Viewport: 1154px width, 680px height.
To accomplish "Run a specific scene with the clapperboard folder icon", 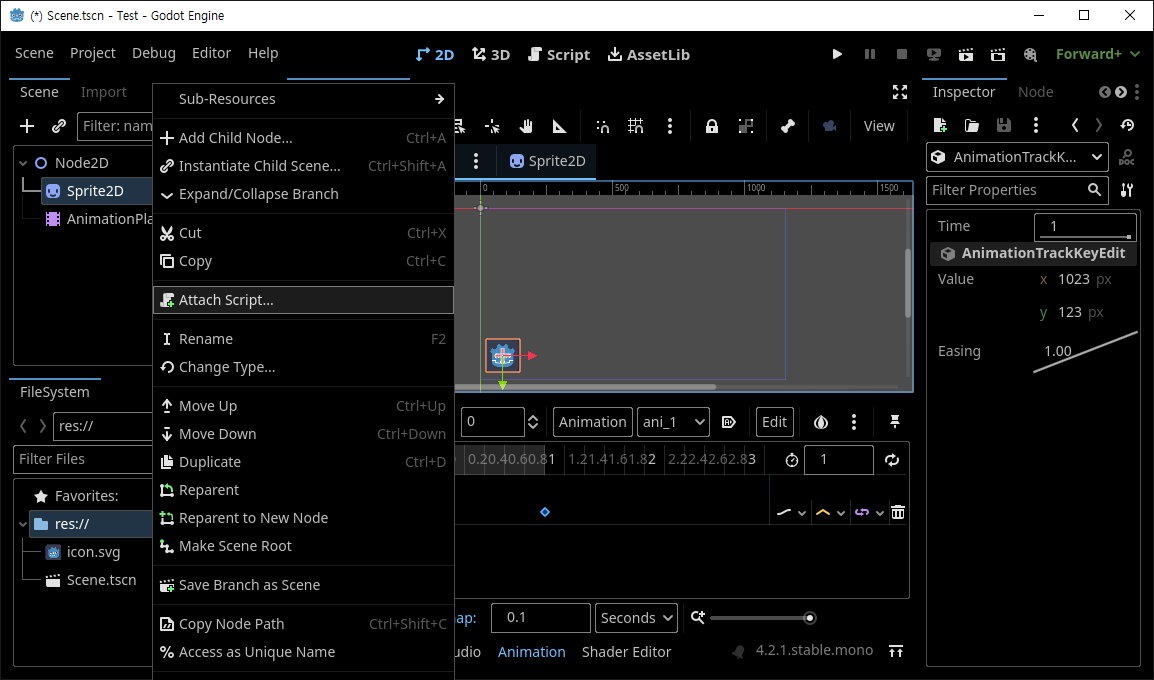I will (998, 54).
